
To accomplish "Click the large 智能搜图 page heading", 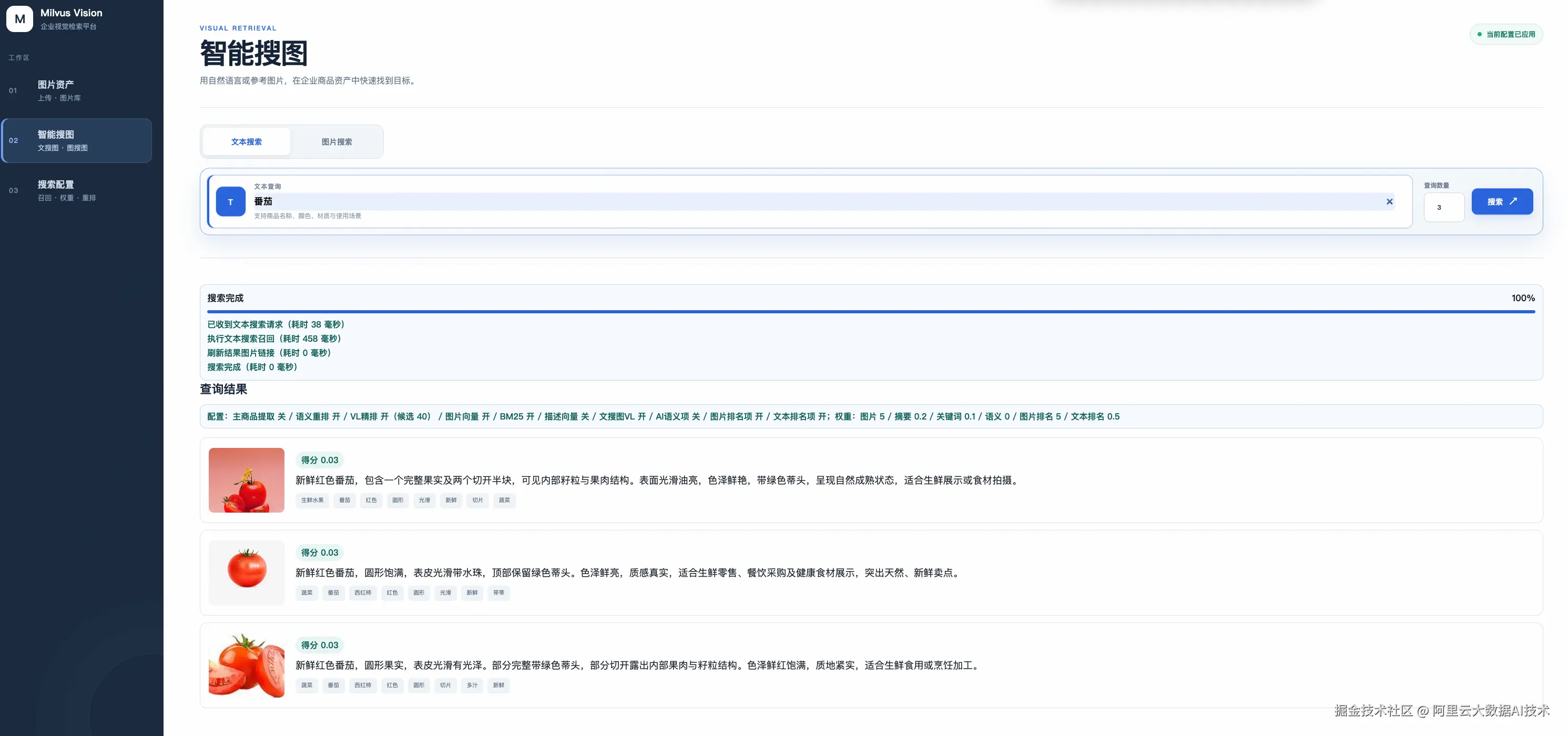I will pos(254,54).
